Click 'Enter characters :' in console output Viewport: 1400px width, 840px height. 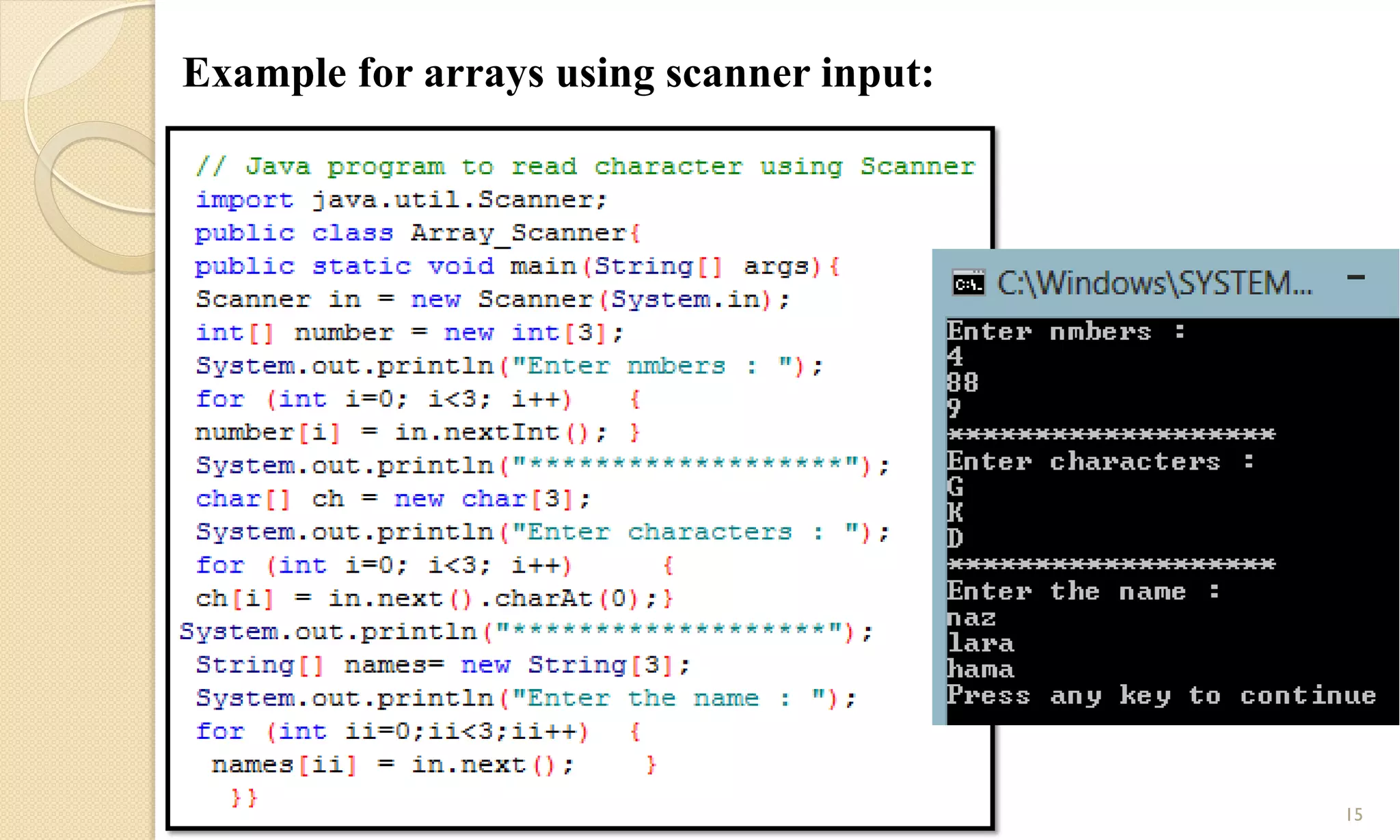click(x=1099, y=462)
